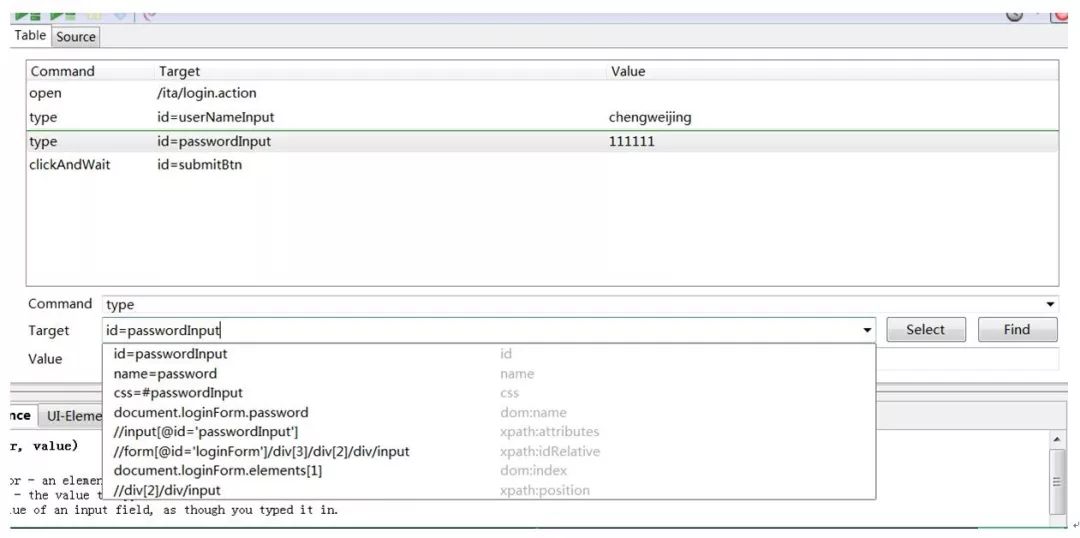Click the id=submitBtn target cell

200,165
